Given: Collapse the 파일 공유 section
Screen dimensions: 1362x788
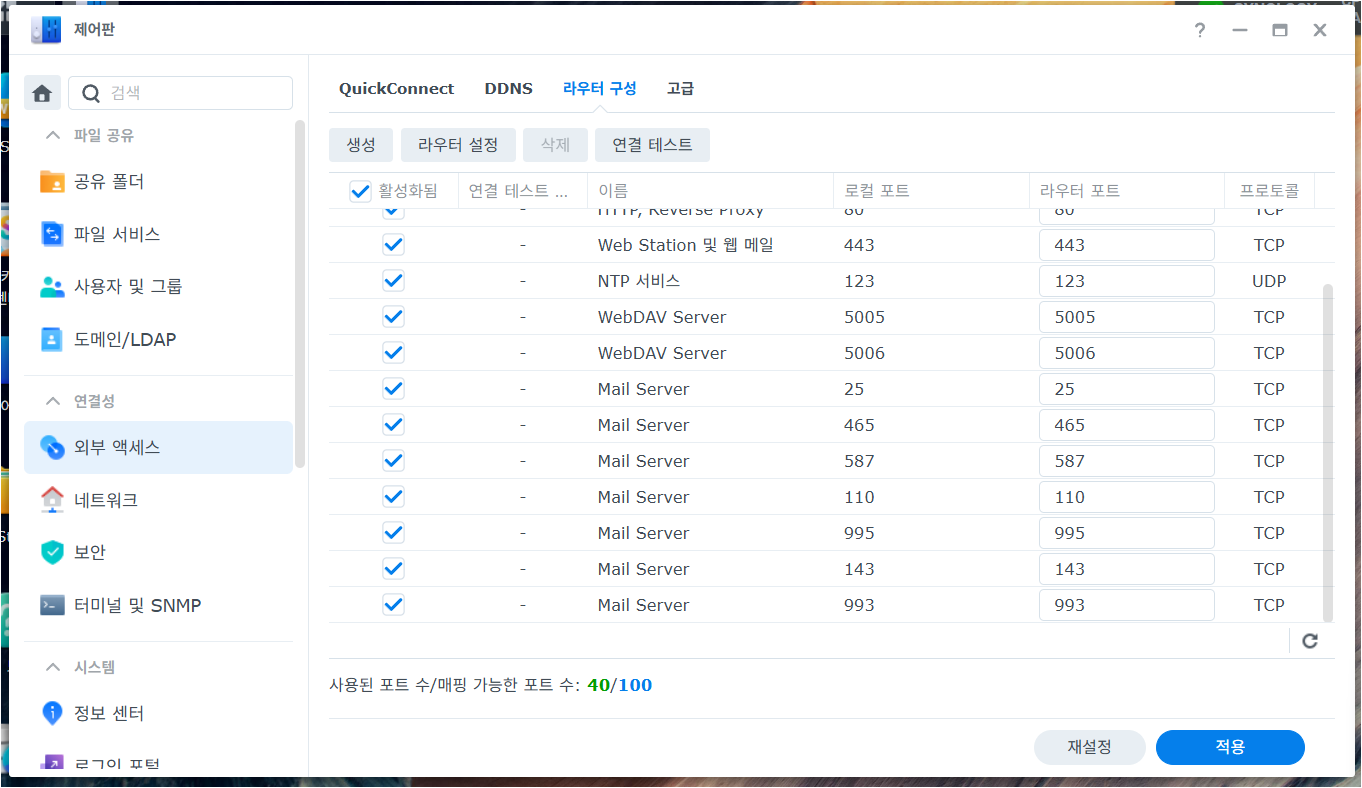Looking at the screenshot, I should 52,135.
